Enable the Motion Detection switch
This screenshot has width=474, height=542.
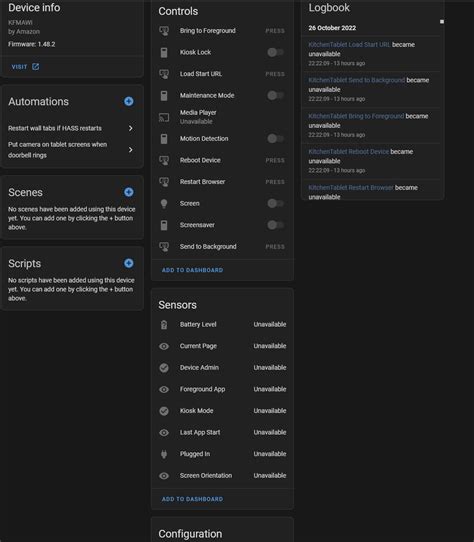coord(276,139)
